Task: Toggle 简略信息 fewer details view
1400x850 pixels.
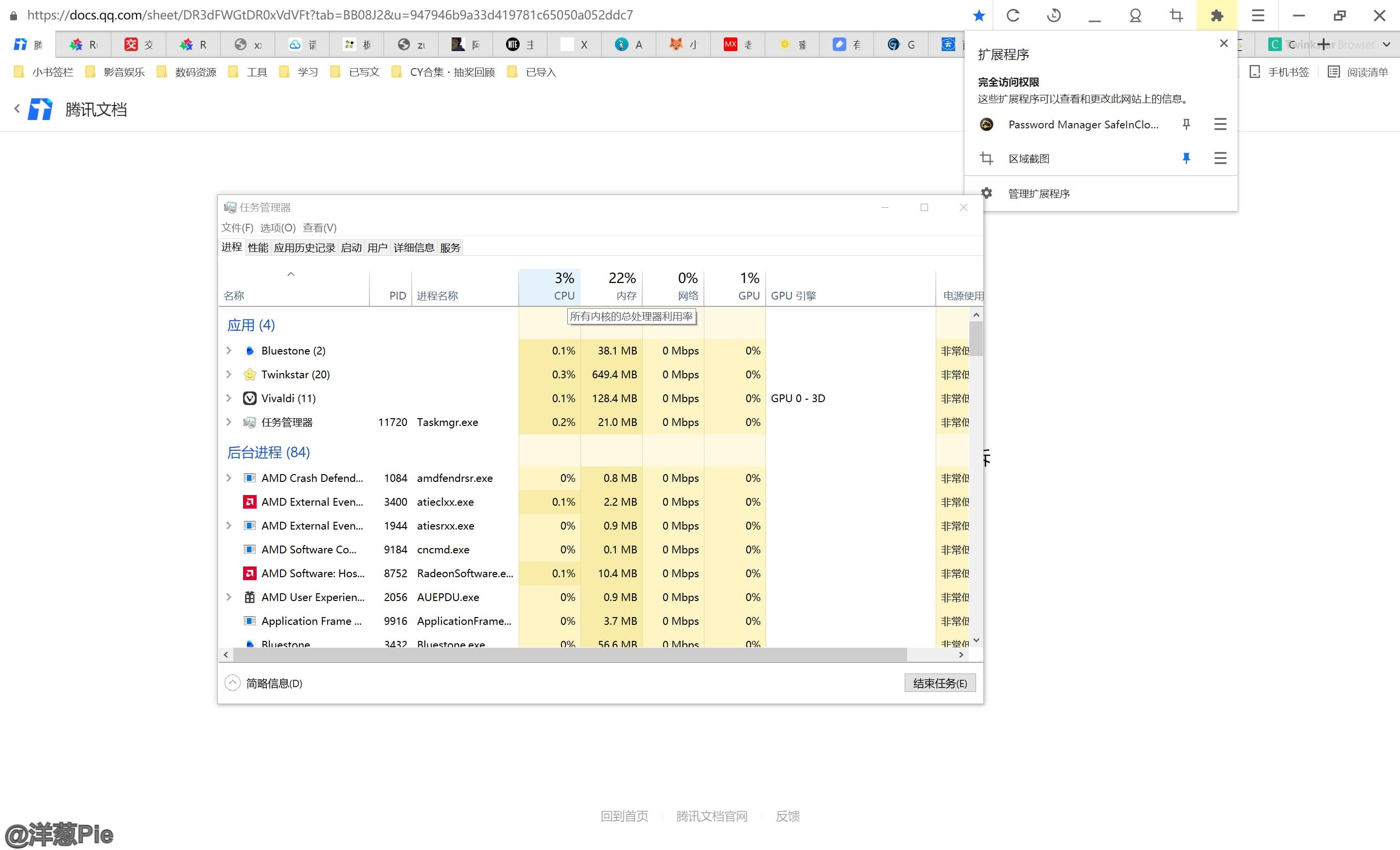Action: [233, 683]
